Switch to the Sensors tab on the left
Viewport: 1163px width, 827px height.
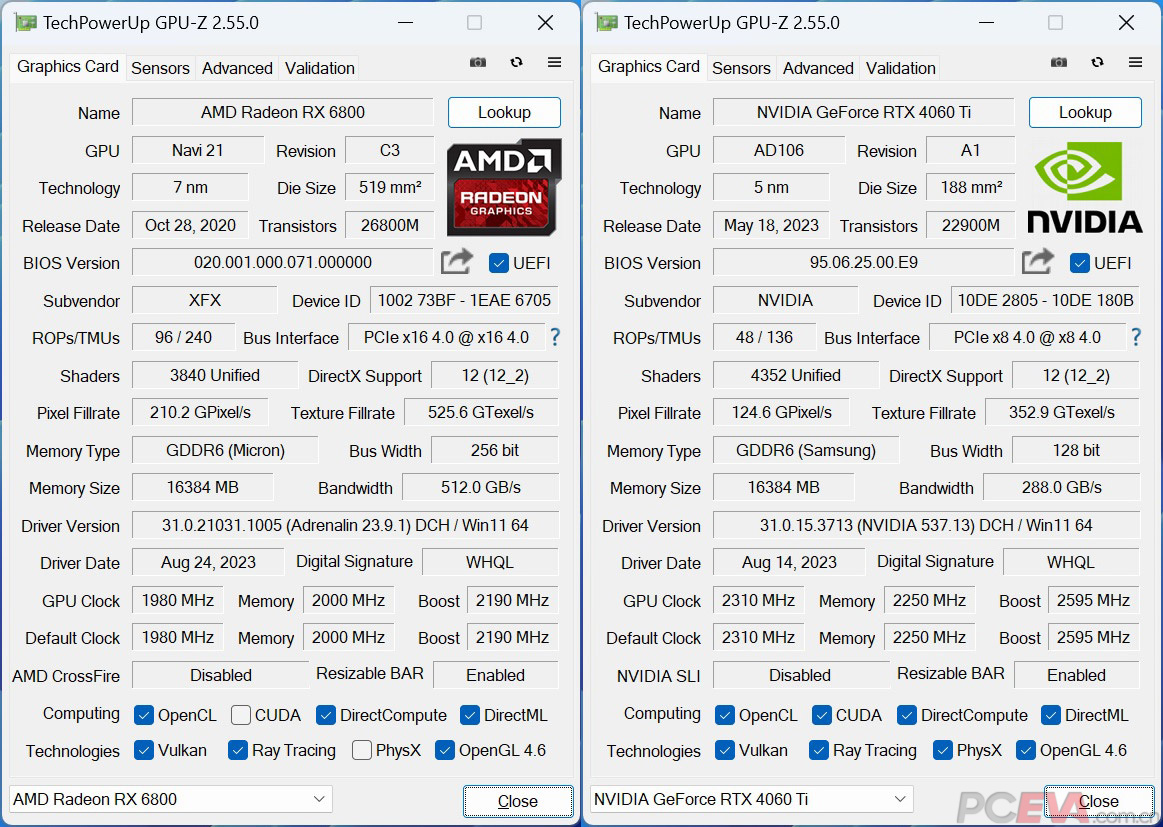(160, 68)
